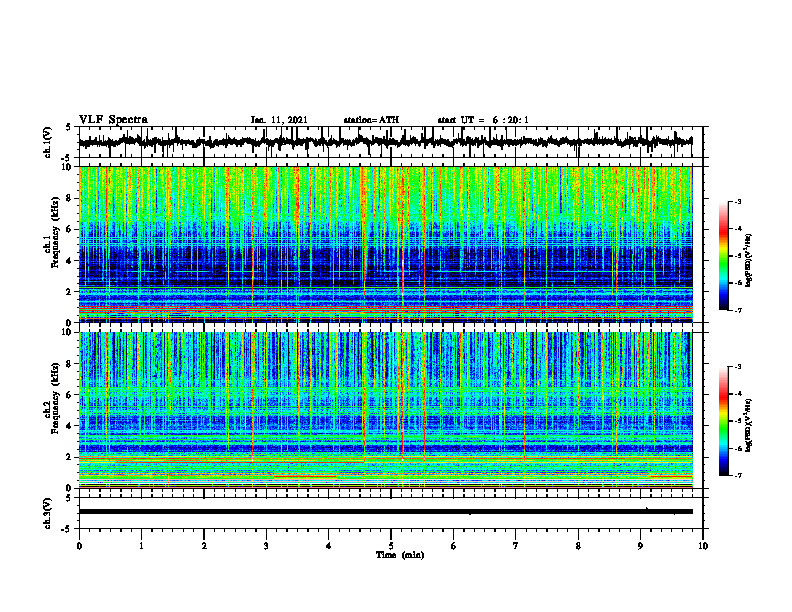
Task: Click inside the ch.2 spectrogram panel
Action: tap(385, 410)
